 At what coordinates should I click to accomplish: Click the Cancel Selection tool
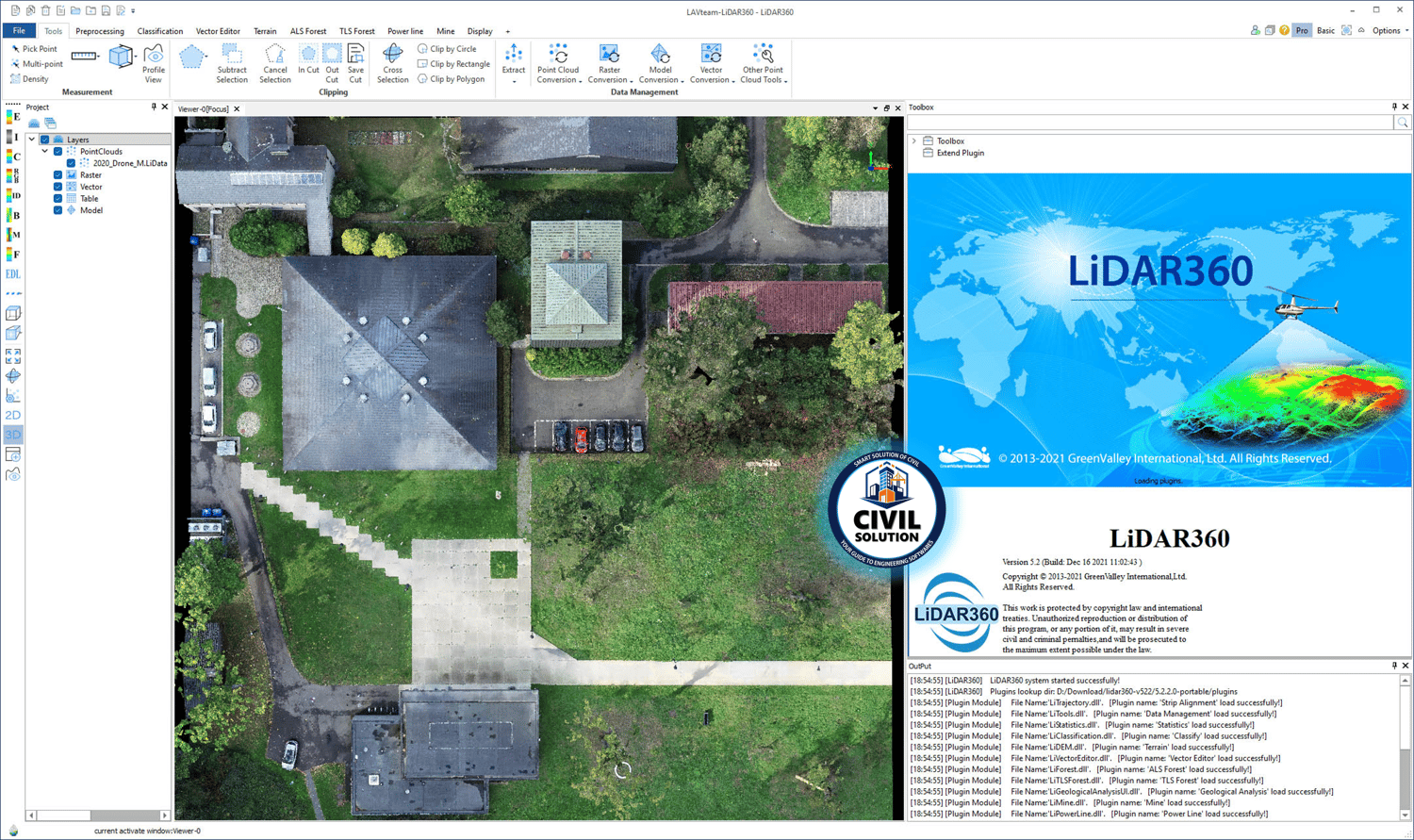[275, 64]
